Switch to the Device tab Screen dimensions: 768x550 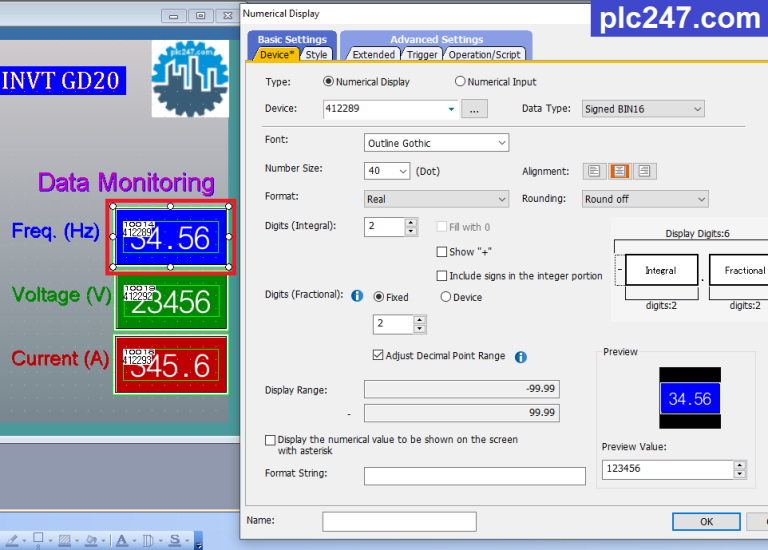coord(277,54)
